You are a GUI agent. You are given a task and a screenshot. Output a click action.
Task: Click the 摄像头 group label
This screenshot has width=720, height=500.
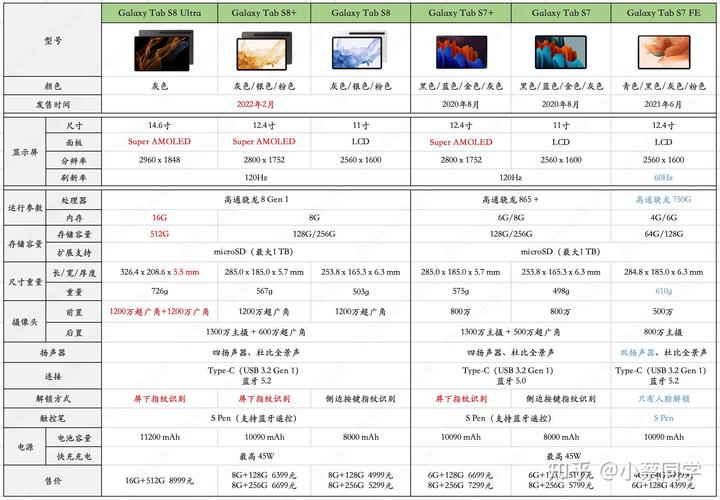[25, 321]
